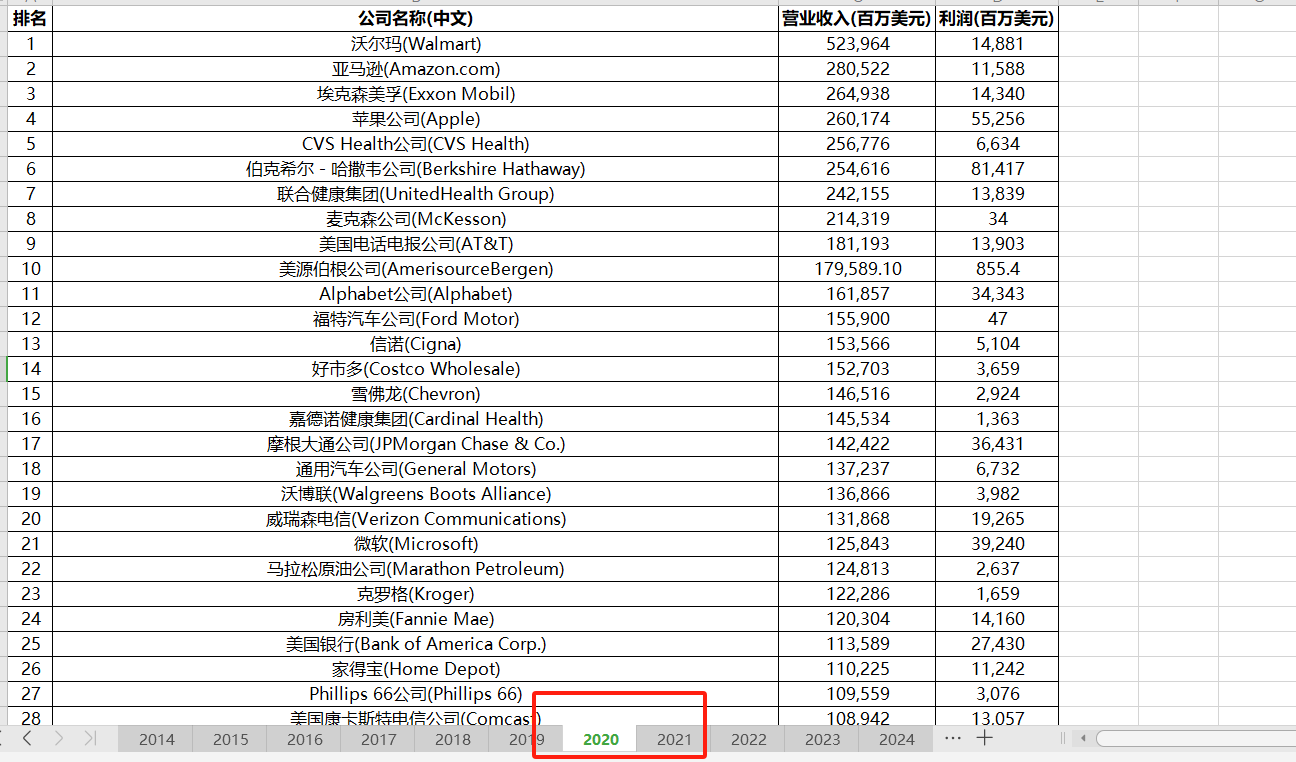Select the Walgreens Boots Alliance cell
The width and height of the screenshot is (1296, 762).
point(415,494)
